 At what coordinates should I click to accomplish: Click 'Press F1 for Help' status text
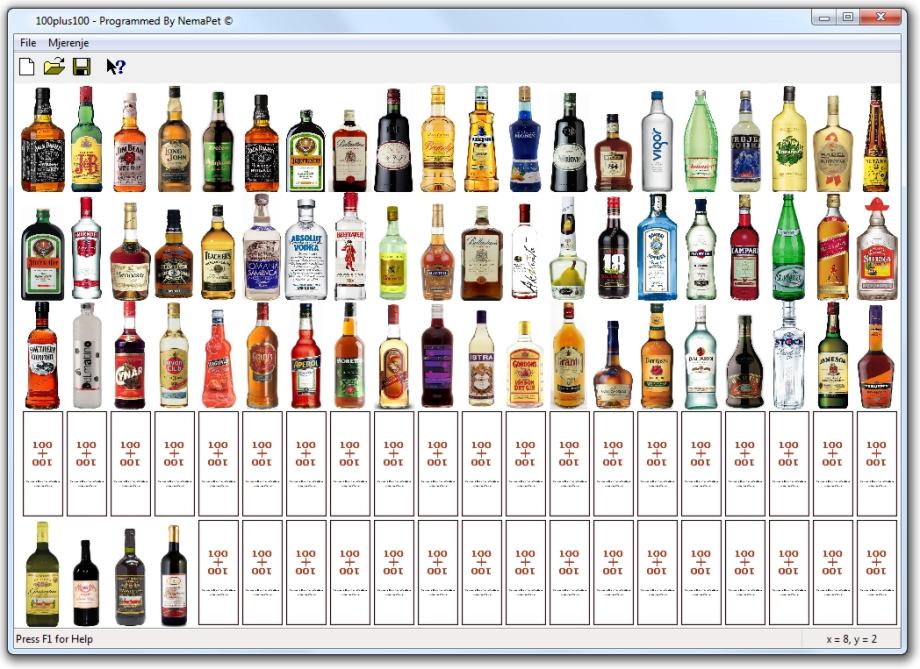point(54,638)
